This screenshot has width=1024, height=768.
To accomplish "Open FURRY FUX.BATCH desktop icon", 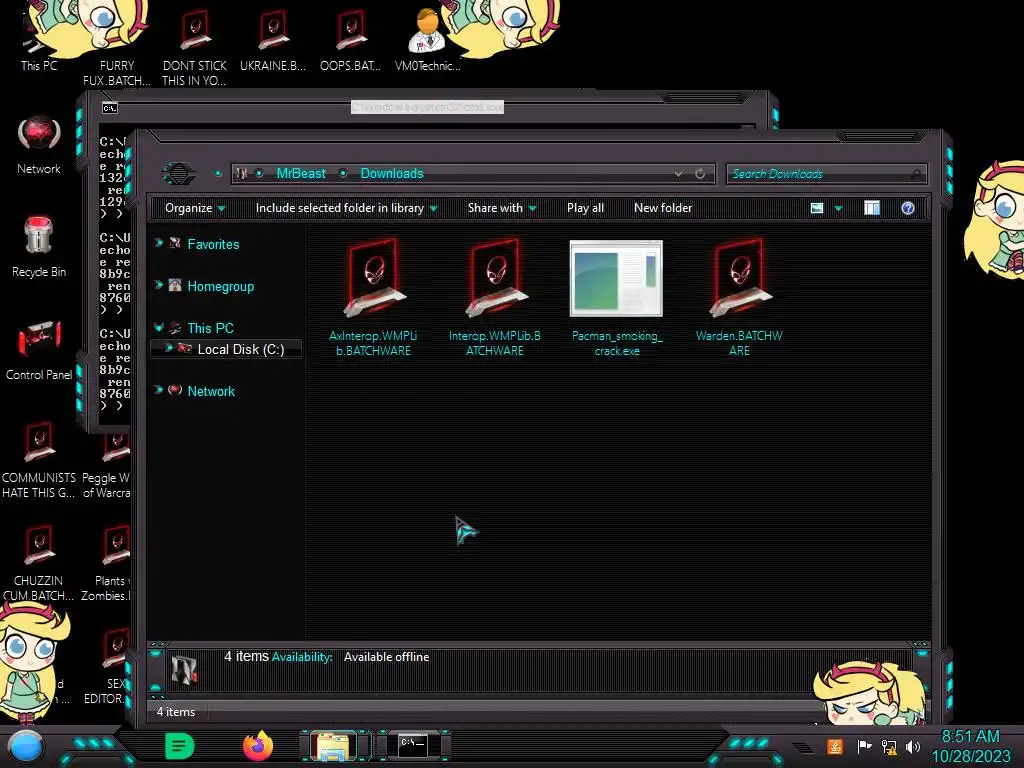I will click(116, 47).
